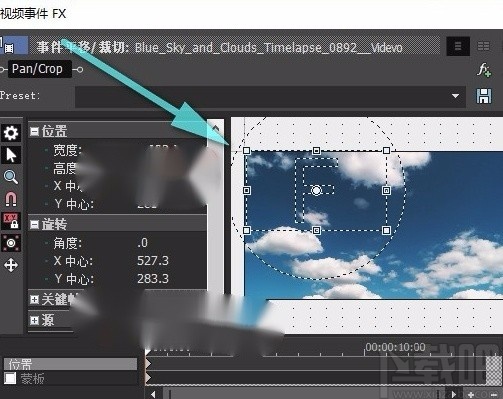Click the 位置 track first keyframe diamond
The width and height of the screenshot is (503, 399).
pyautogui.click(x=148, y=364)
